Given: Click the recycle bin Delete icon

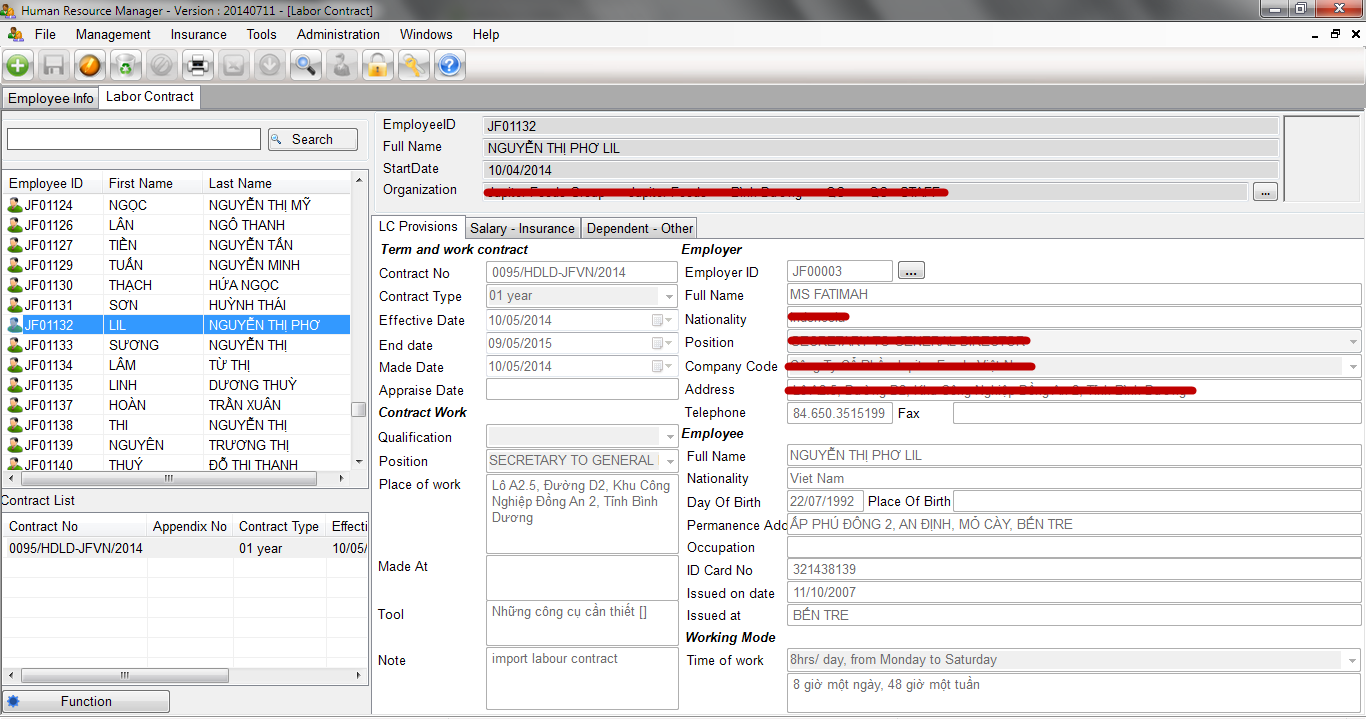Looking at the screenshot, I should pyautogui.click(x=125, y=66).
